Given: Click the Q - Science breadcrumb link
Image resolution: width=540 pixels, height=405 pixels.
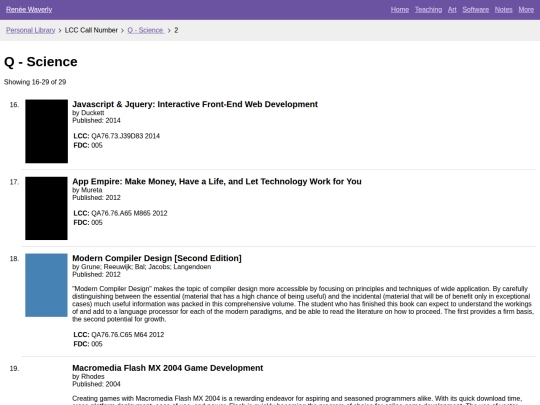Looking at the screenshot, I should click(146, 30).
